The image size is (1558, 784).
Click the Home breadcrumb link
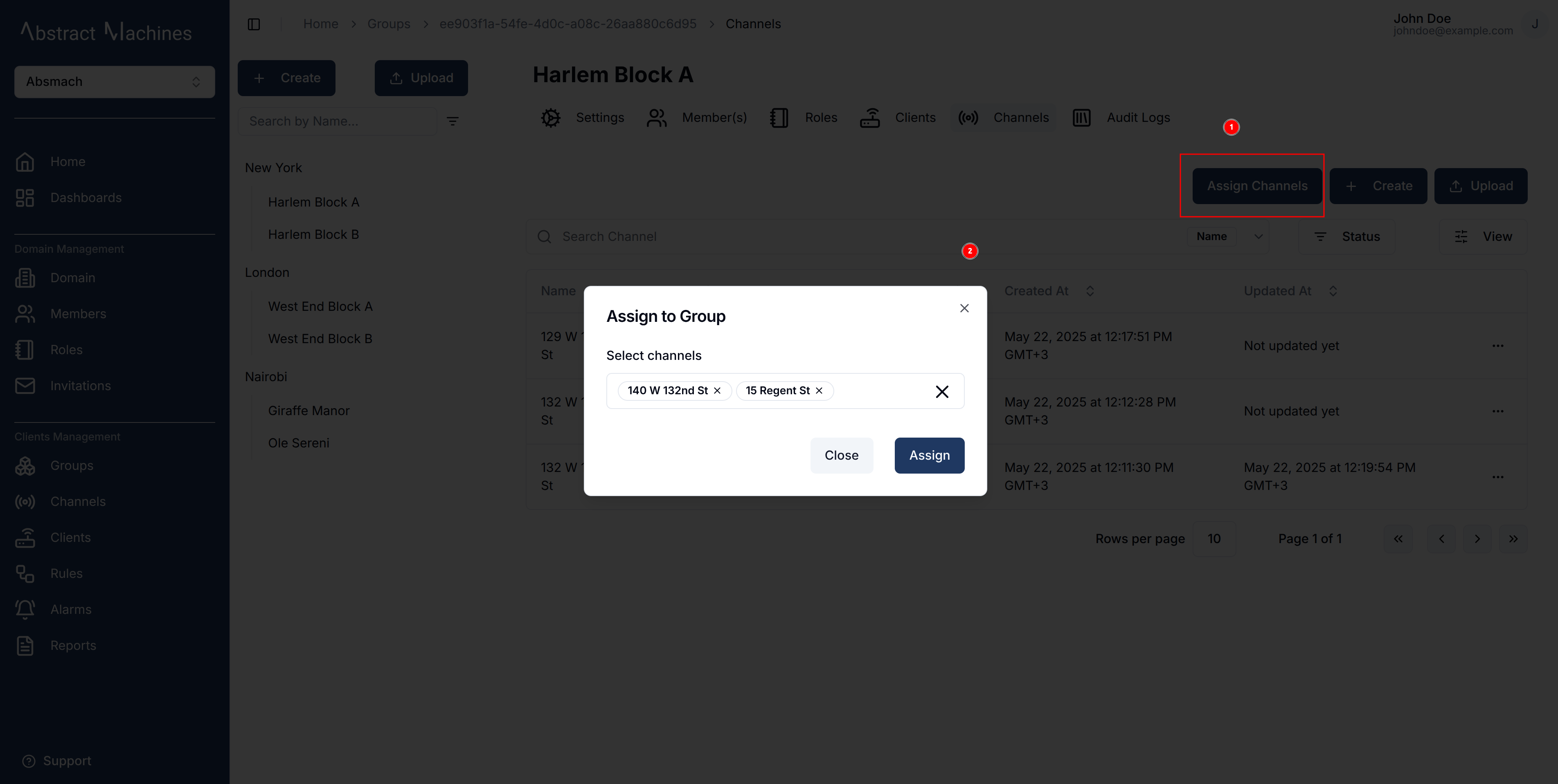pyautogui.click(x=320, y=24)
